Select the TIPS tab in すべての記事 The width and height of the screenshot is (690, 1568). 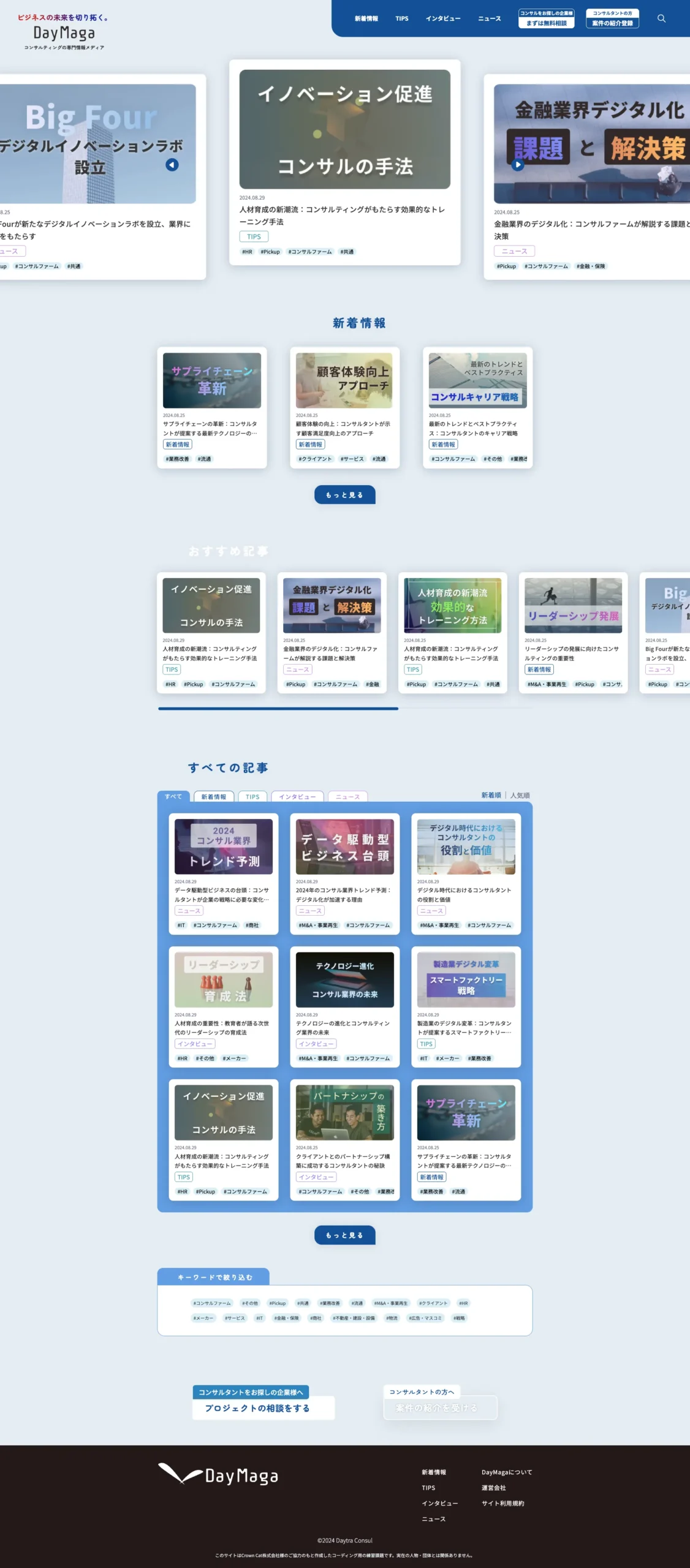point(252,797)
